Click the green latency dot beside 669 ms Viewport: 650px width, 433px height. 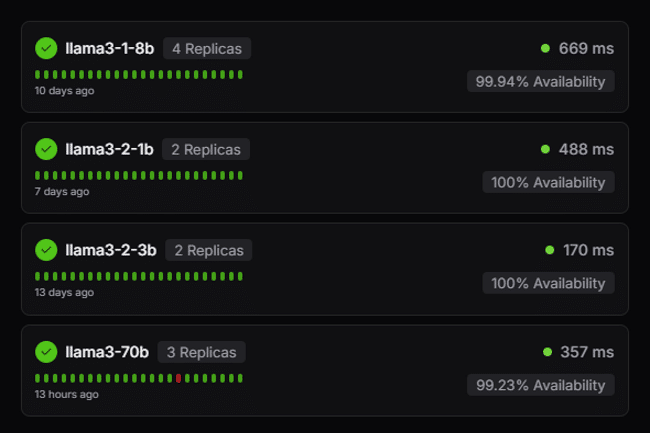coord(545,48)
